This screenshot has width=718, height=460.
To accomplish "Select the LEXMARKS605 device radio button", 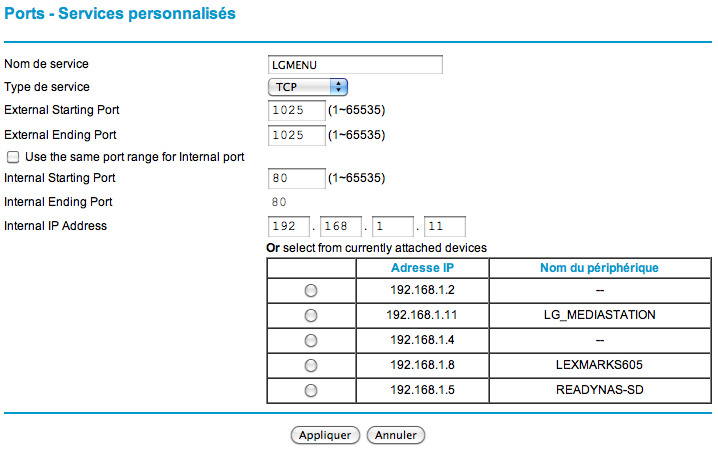I will [x=311, y=365].
